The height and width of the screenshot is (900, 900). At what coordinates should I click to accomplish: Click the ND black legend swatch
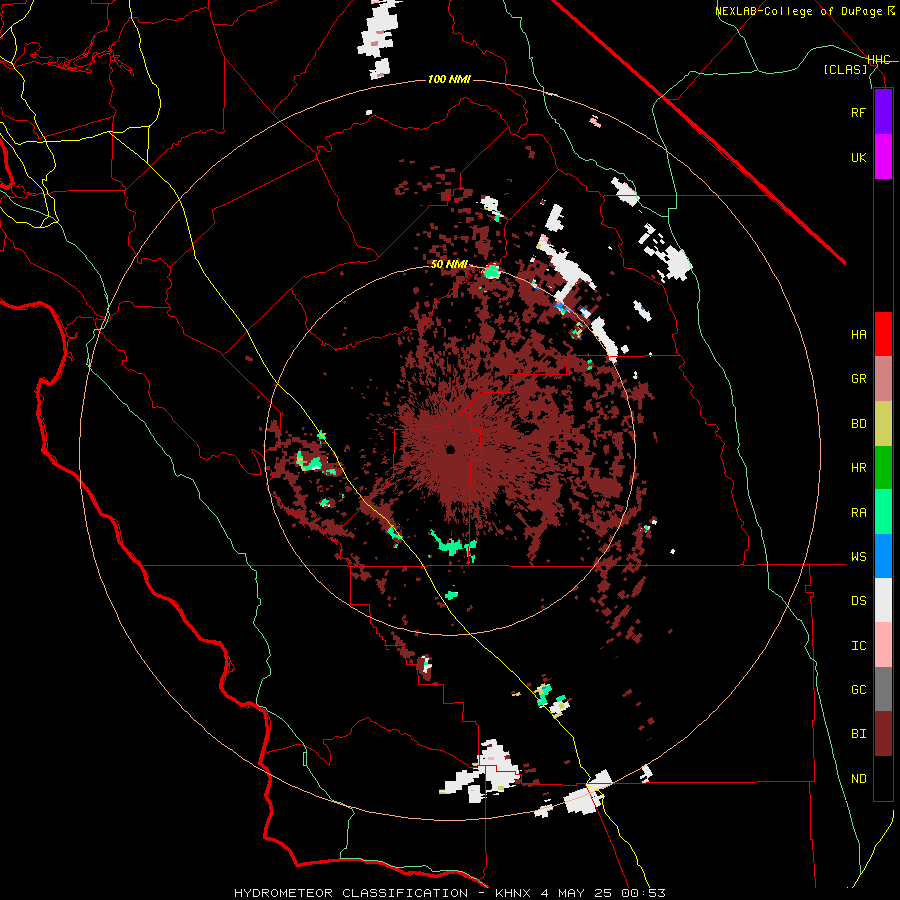883,778
